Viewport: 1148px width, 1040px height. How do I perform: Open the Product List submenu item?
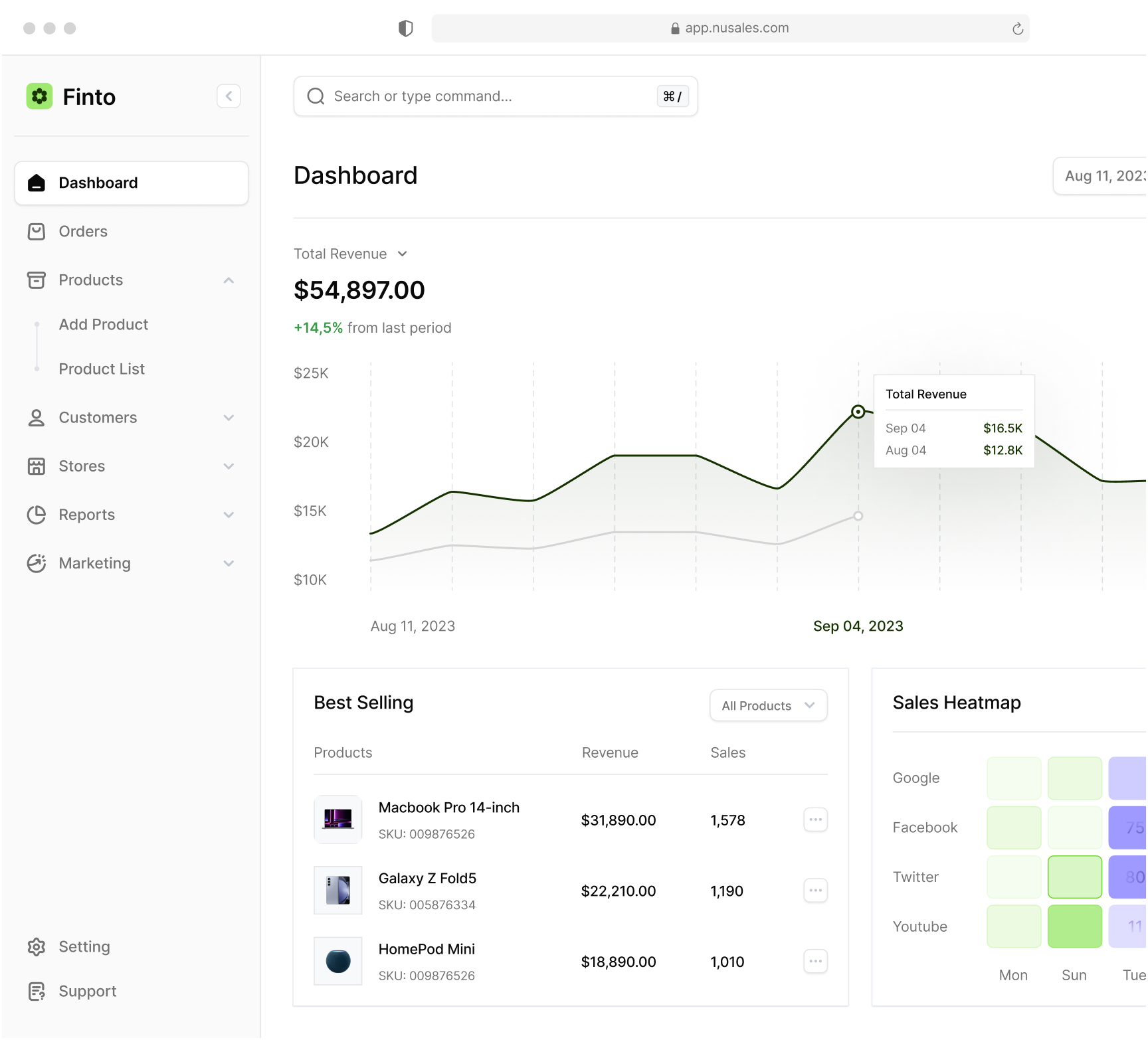coord(102,369)
